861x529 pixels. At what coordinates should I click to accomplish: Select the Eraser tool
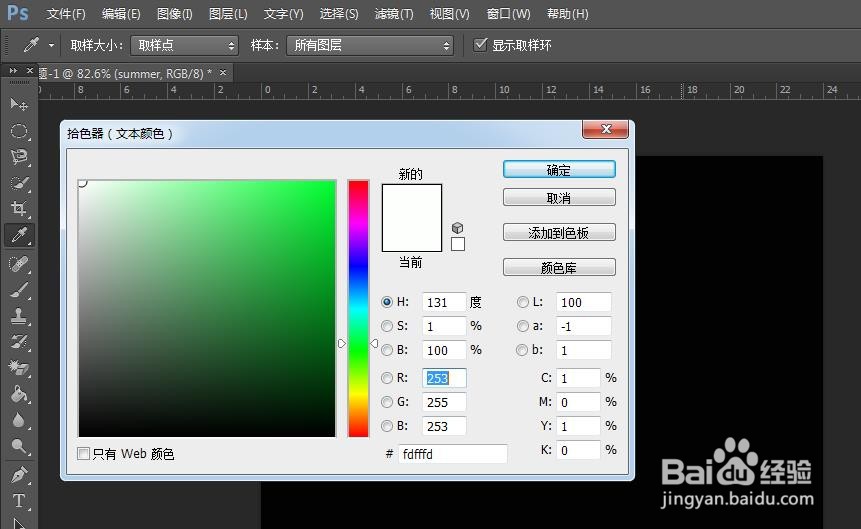[x=19, y=367]
